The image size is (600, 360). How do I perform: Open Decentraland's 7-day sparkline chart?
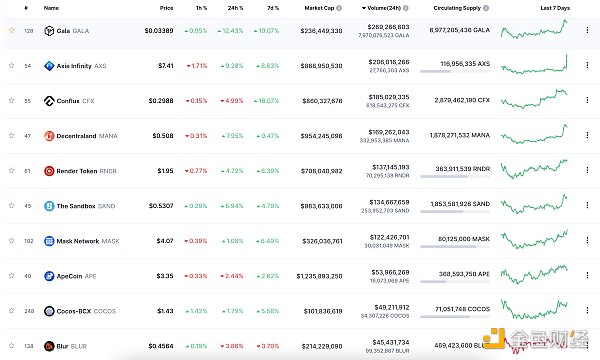coord(534,134)
